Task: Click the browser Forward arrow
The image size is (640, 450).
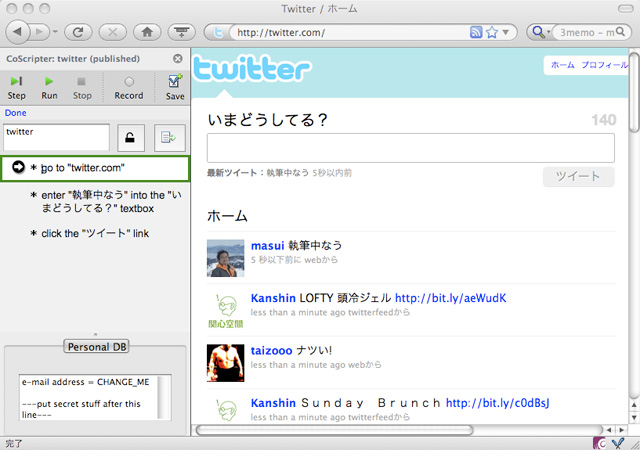Action: 40,32
